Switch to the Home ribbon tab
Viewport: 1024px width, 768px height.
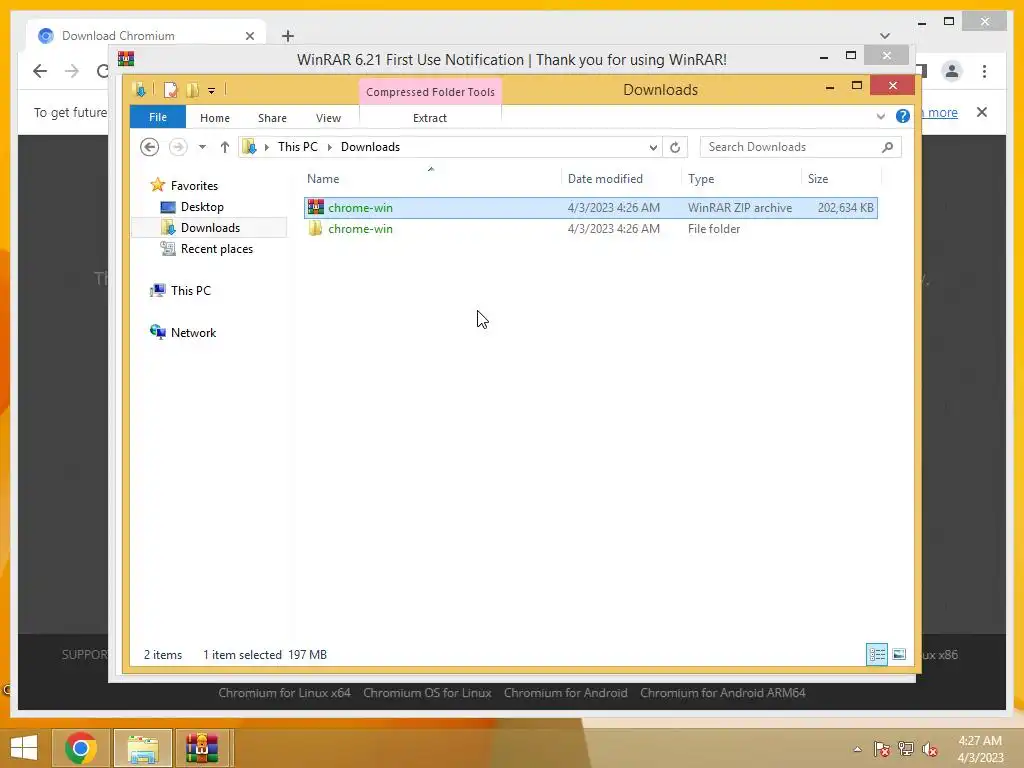click(215, 118)
